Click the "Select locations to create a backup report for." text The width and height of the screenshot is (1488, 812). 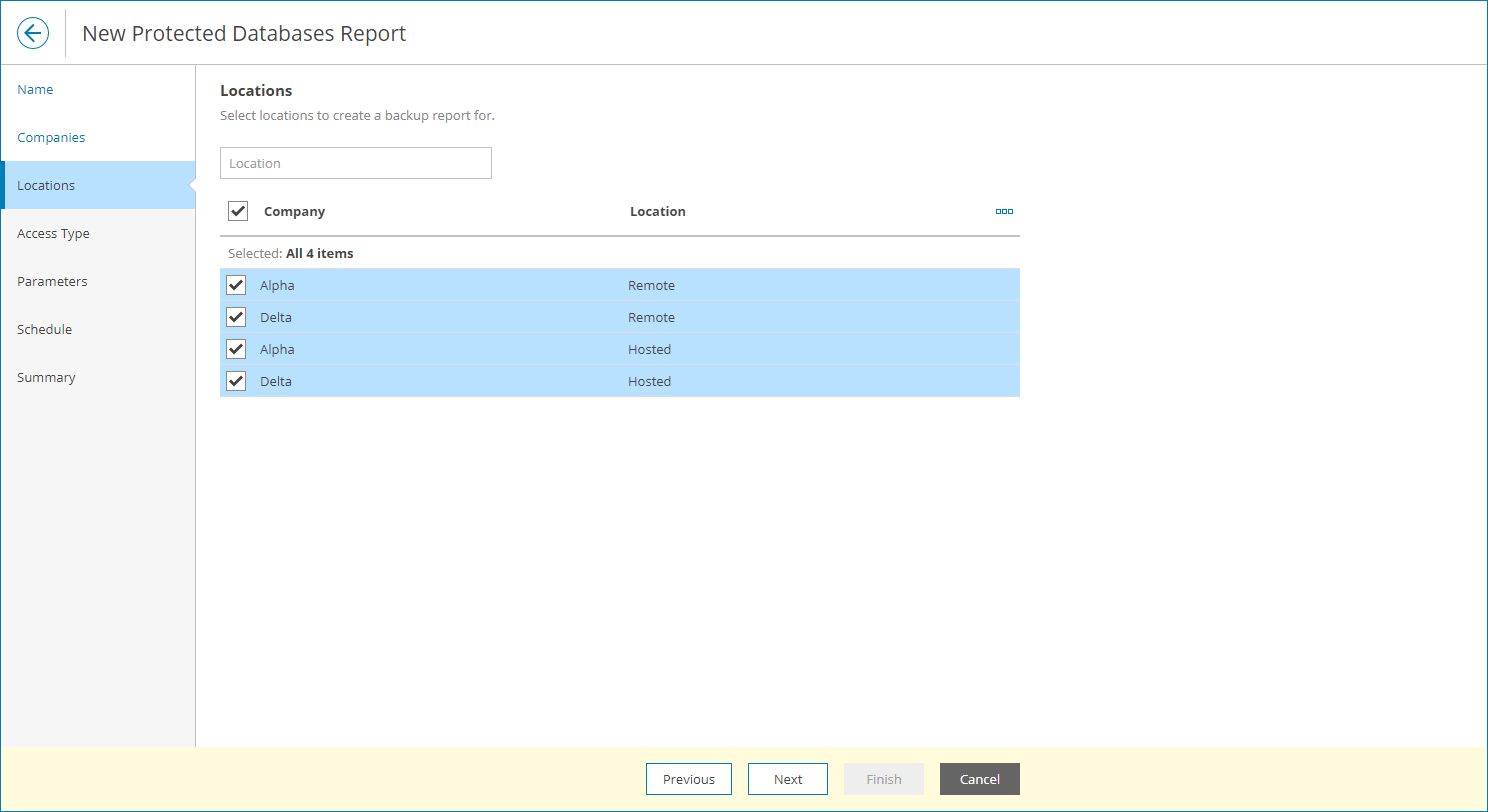pos(357,115)
